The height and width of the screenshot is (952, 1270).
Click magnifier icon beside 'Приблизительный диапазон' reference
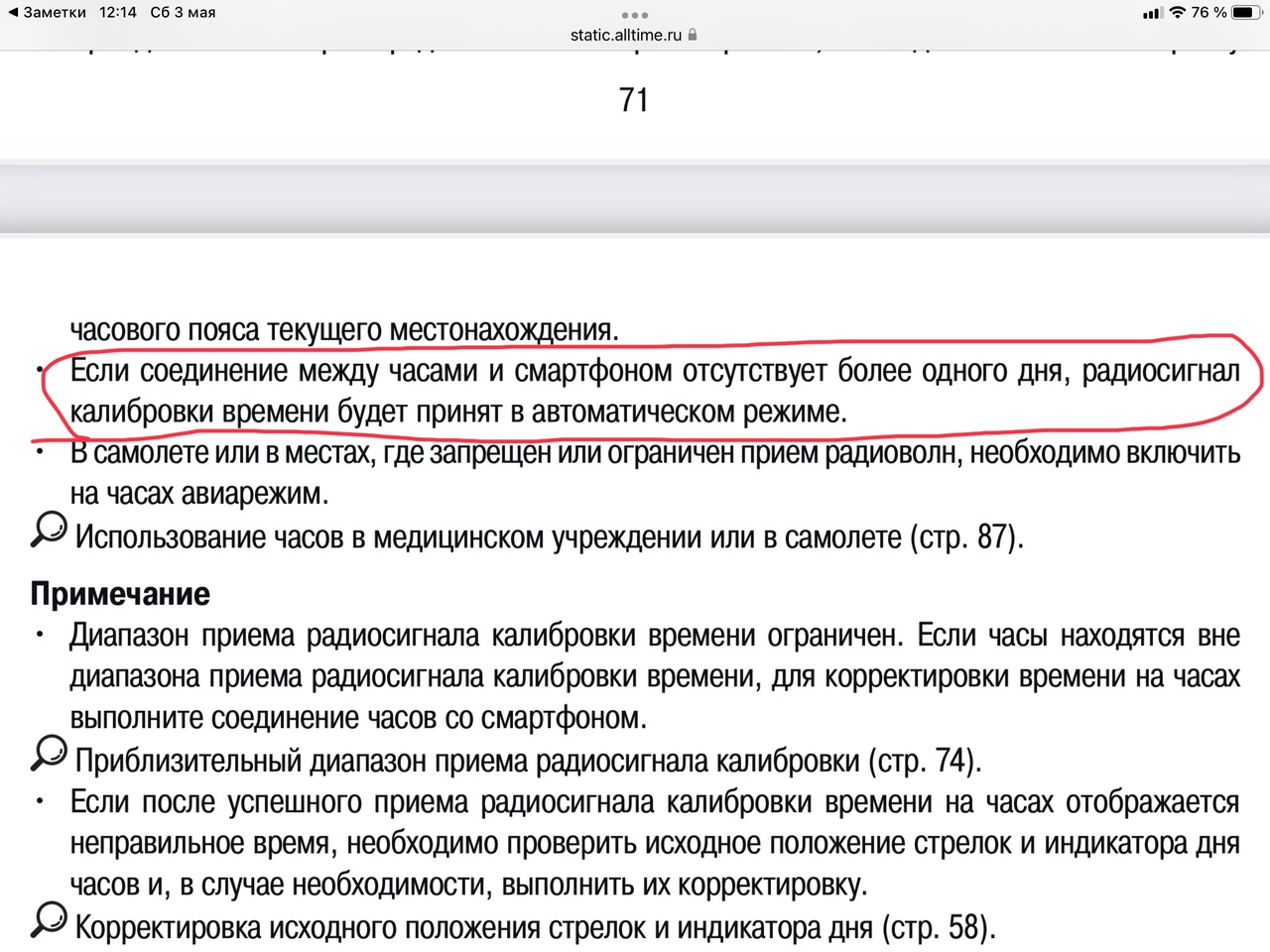pos(49,754)
